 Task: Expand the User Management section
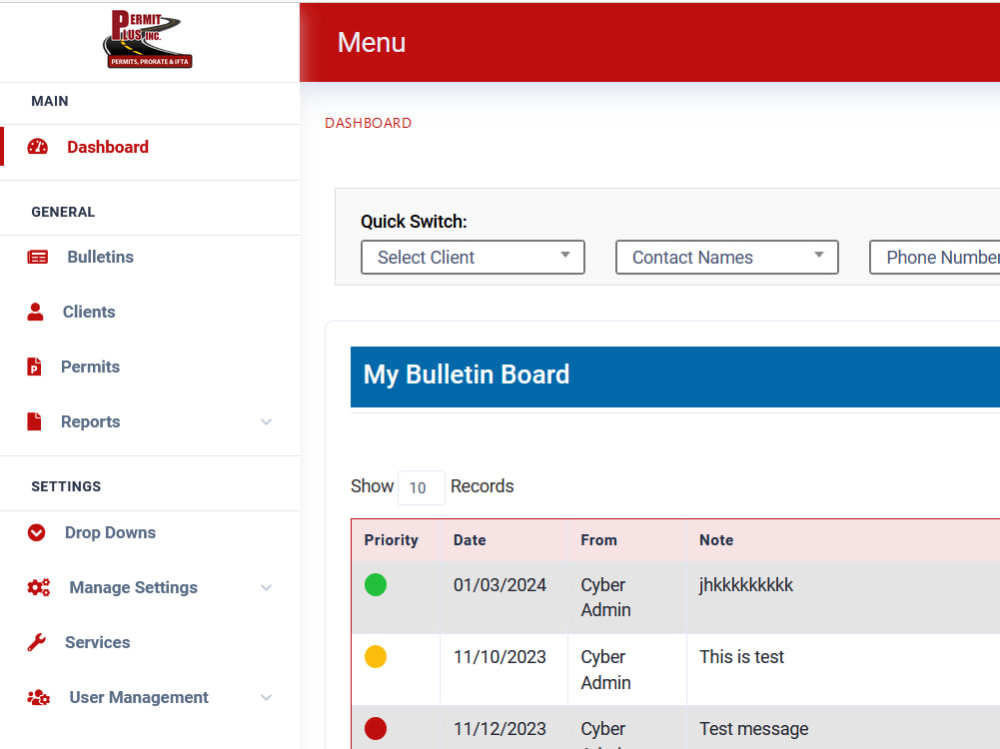[x=266, y=698]
